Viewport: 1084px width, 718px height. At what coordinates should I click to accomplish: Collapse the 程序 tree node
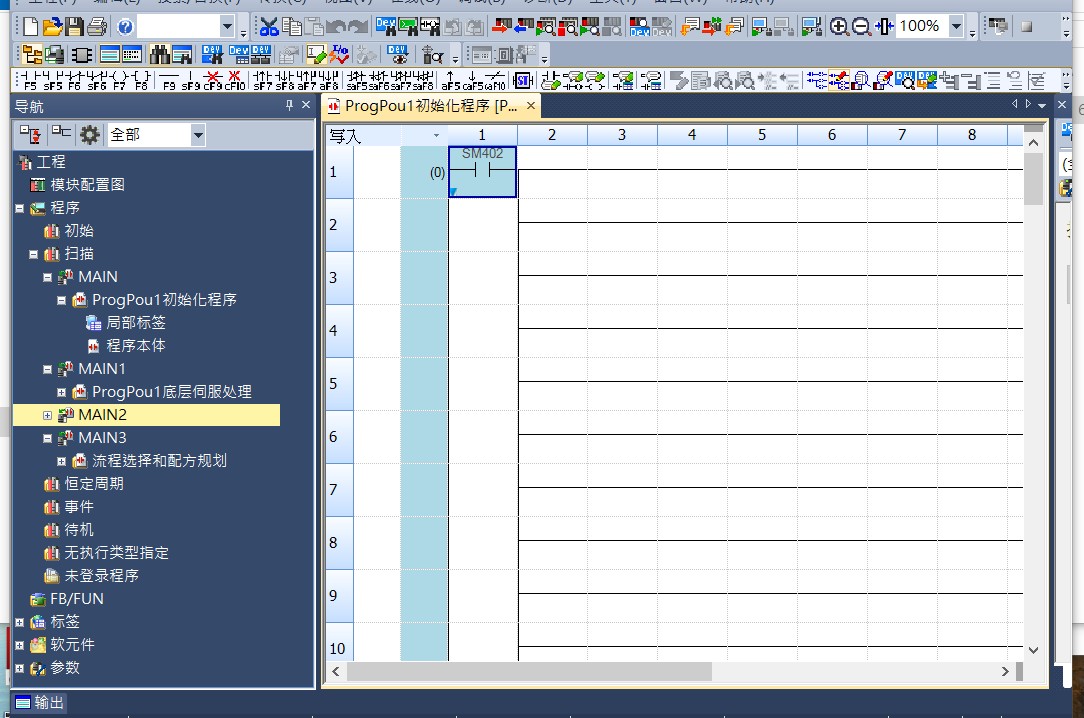(x=19, y=208)
